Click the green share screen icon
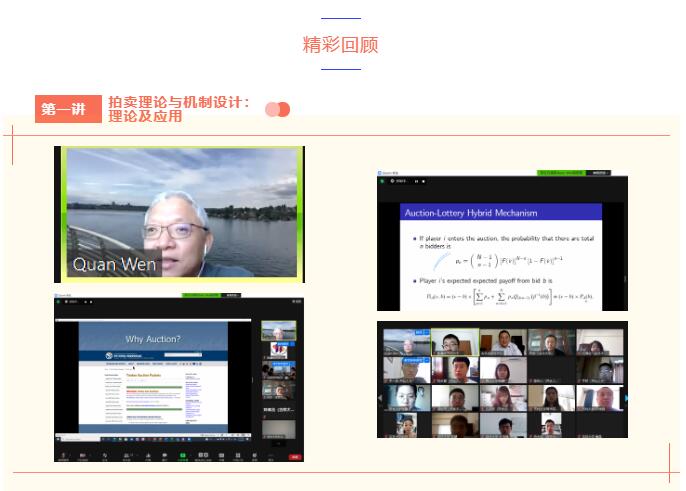Screen dimensions: 686x491 pos(183,454)
